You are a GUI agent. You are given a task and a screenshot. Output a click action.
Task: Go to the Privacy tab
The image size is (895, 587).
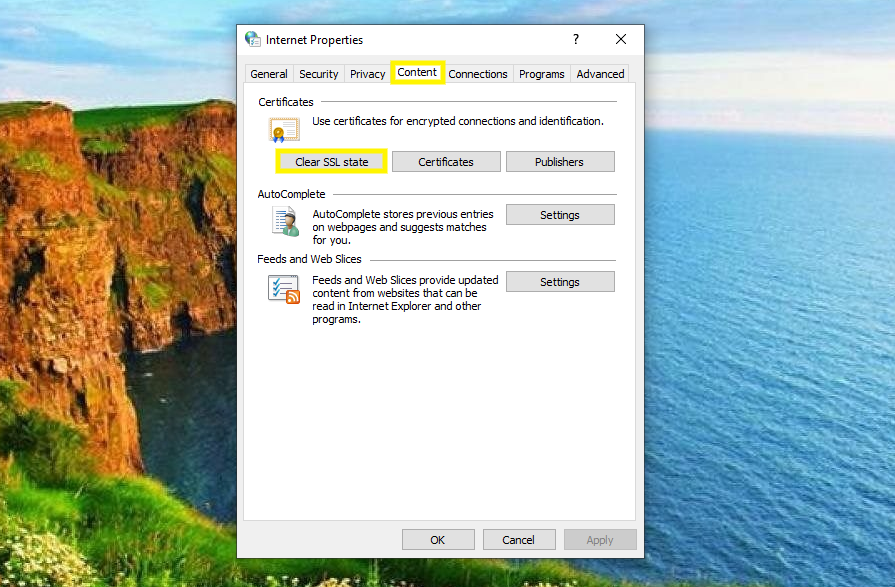368,74
